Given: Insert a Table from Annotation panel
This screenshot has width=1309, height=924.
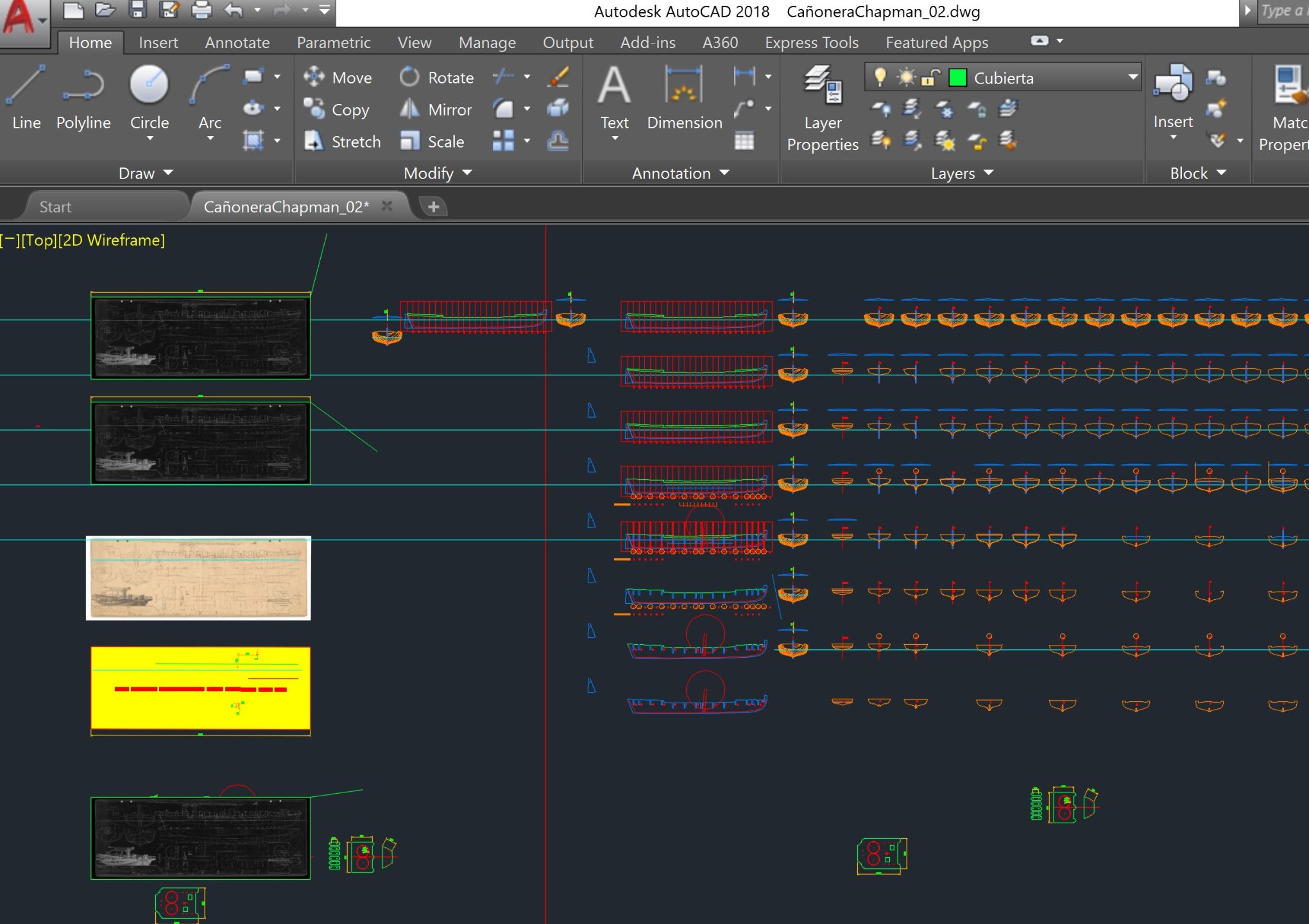Looking at the screenshot, I should click(744, 141).
